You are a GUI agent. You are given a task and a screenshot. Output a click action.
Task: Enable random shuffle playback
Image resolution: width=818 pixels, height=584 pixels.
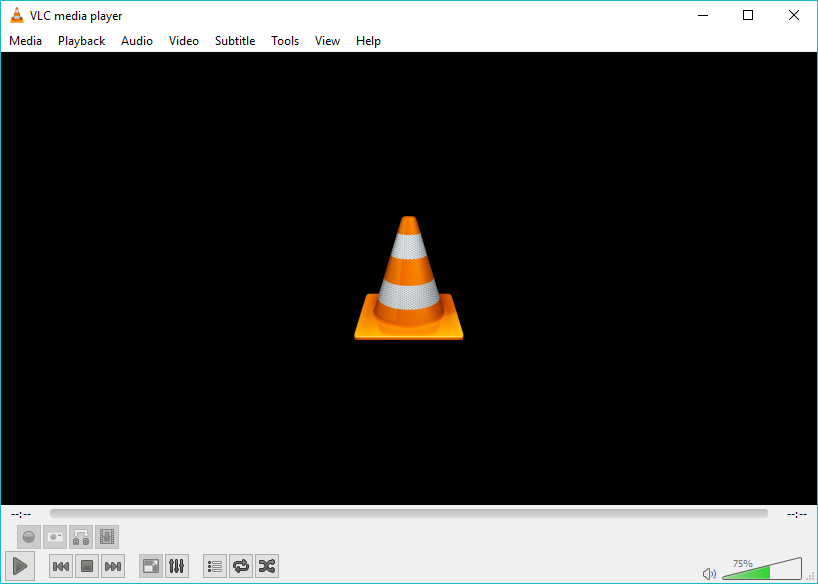pyautogui.click(x=266, y=566)
